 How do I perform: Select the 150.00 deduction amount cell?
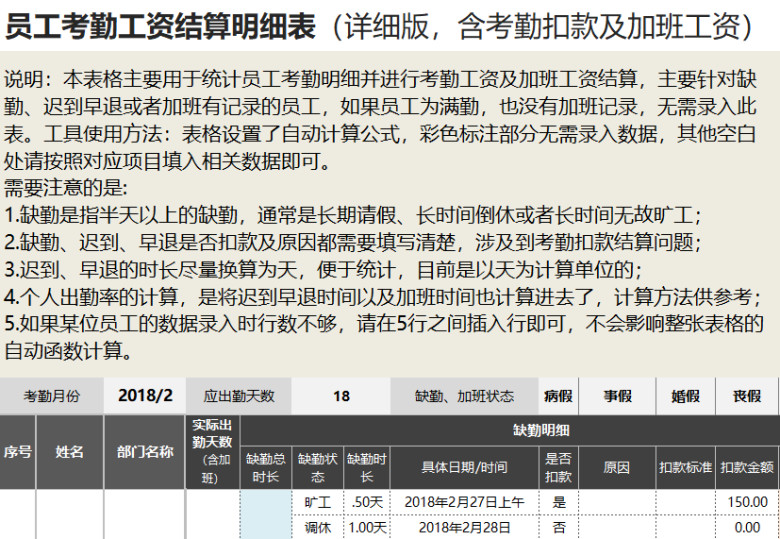click(747, 502)
